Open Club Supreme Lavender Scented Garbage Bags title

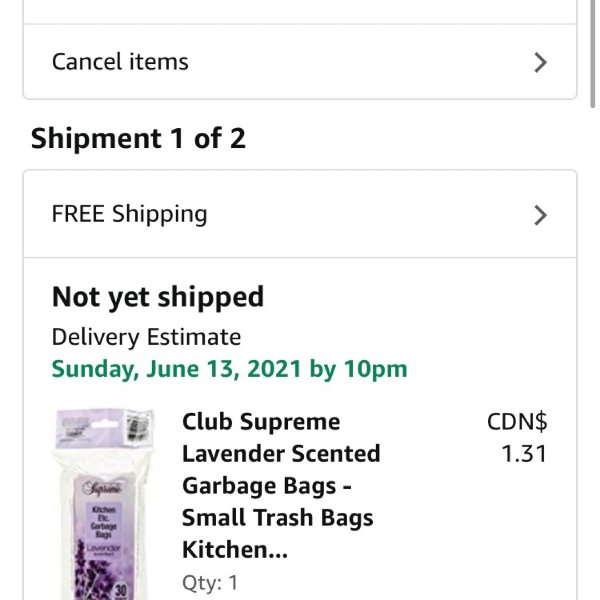pyautogui.click(x=281, y=485)
